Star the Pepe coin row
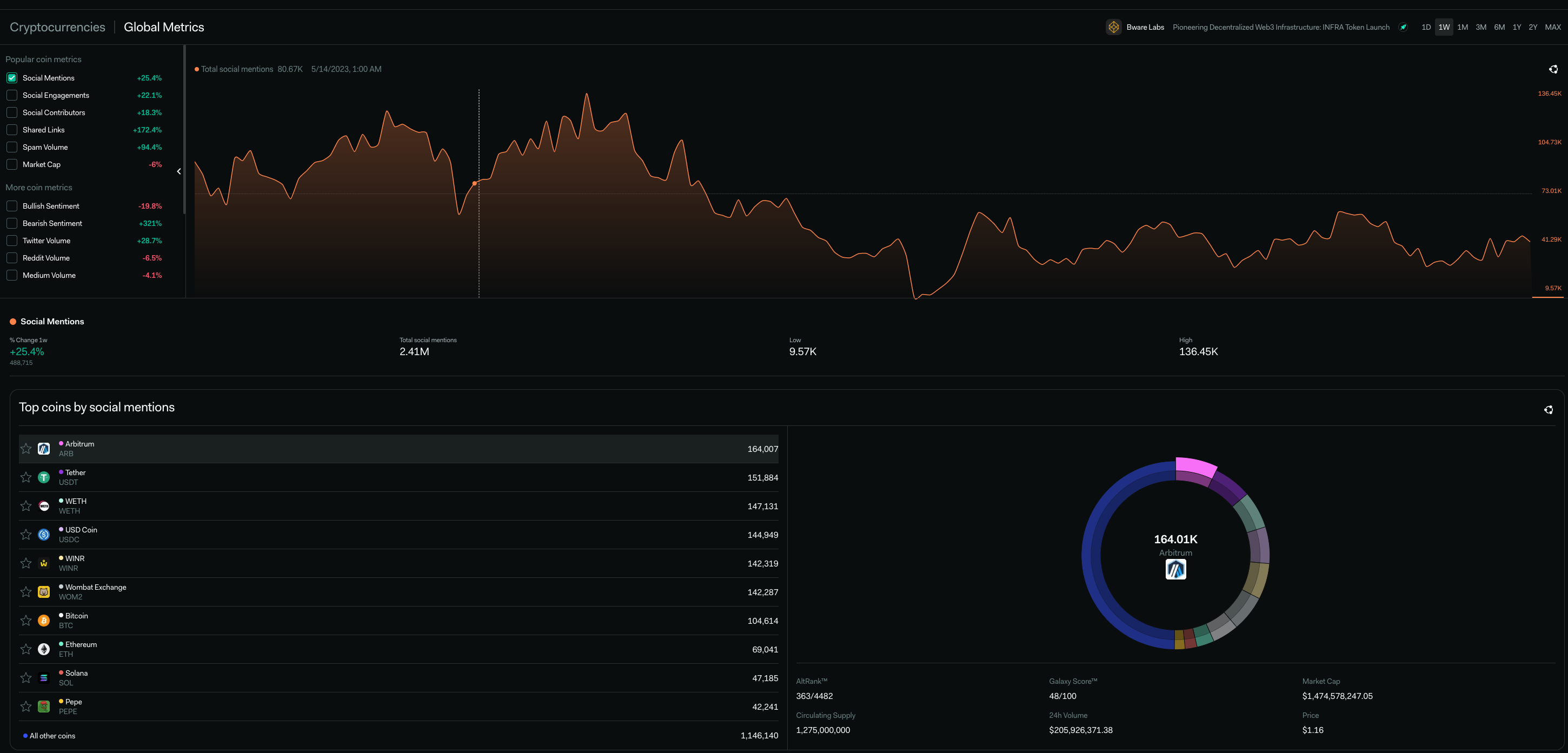The height and width of the screenshot is (753, 1568). click(x=25, y=706)
